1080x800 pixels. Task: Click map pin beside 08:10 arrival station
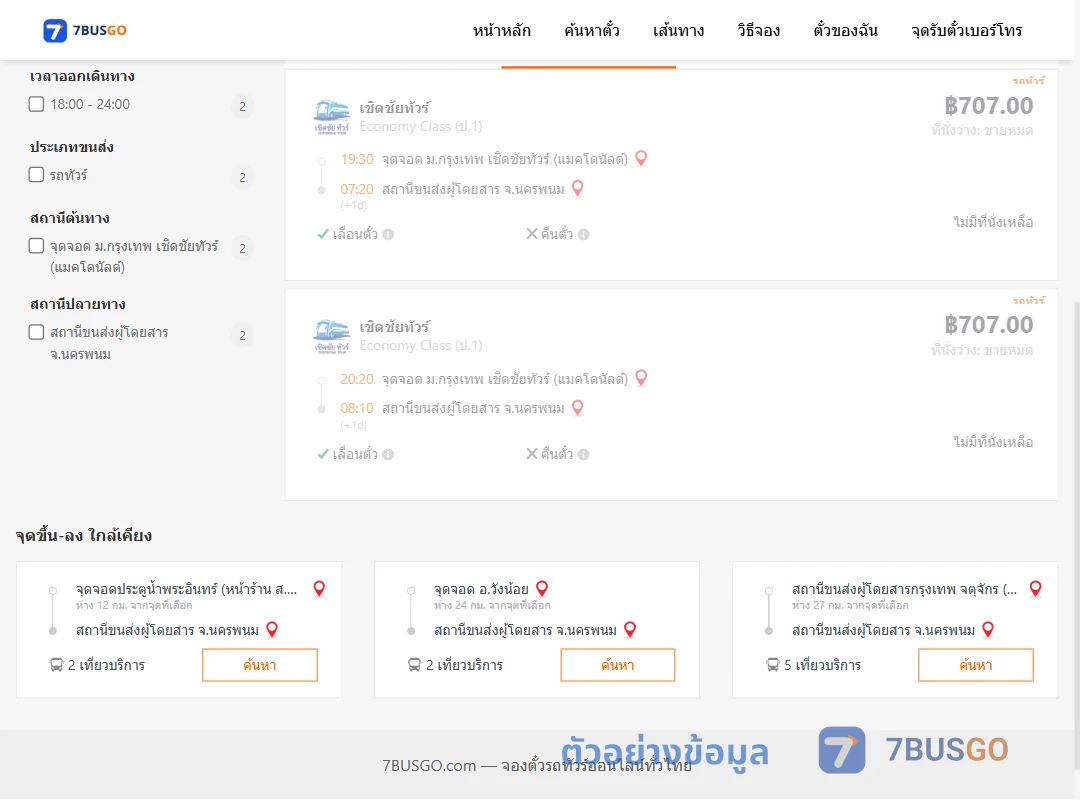click(578, 407)
